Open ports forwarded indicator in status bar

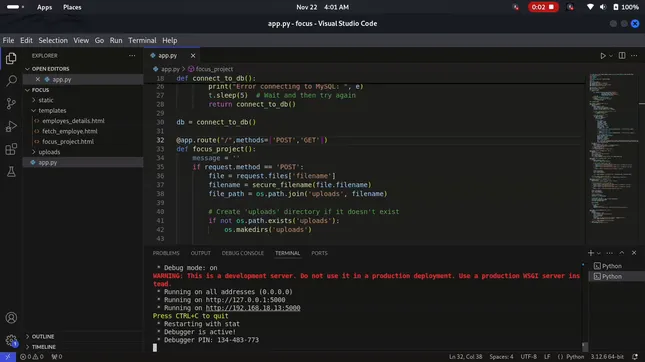(x=57, y=357)
